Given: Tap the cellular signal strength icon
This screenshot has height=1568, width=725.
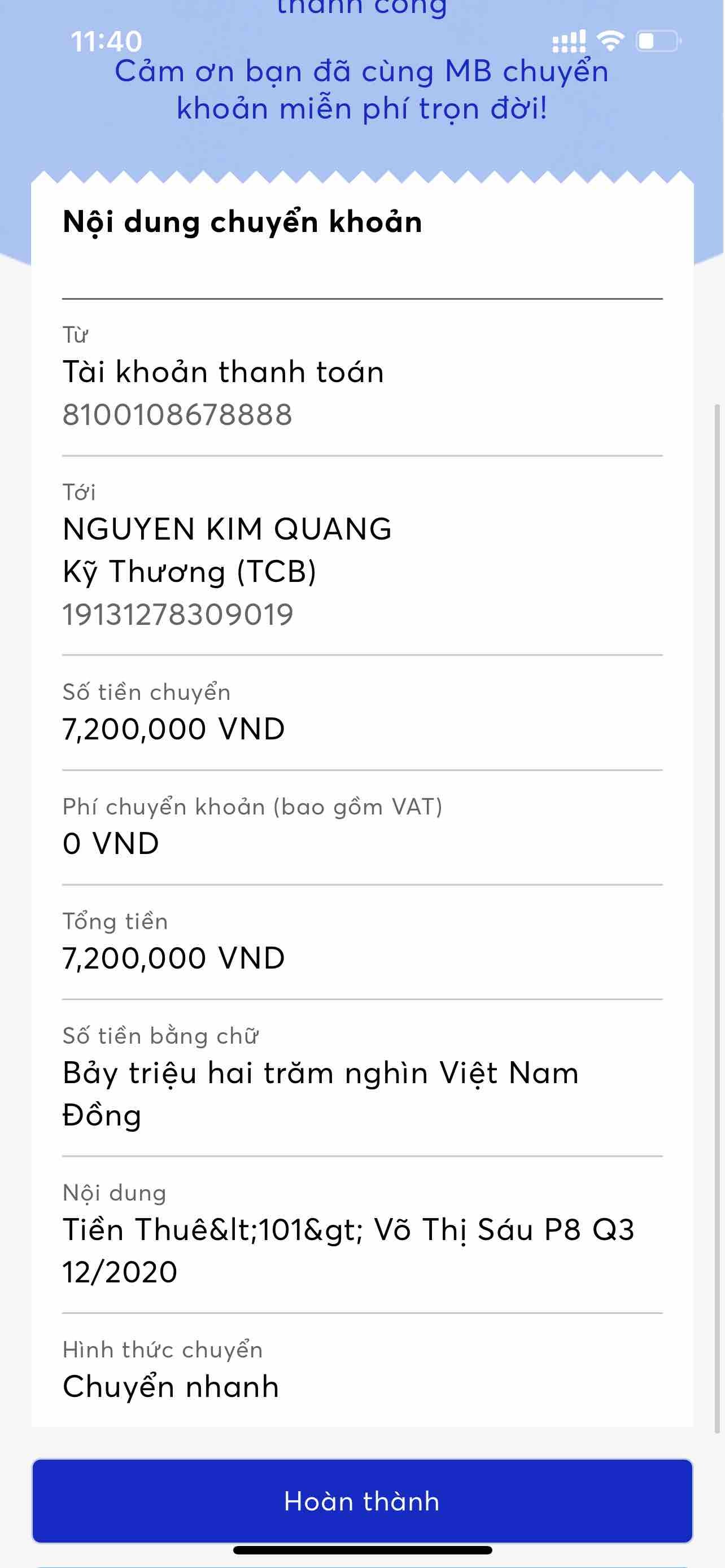Looking at the screenshot, I should tap(569, 41).
